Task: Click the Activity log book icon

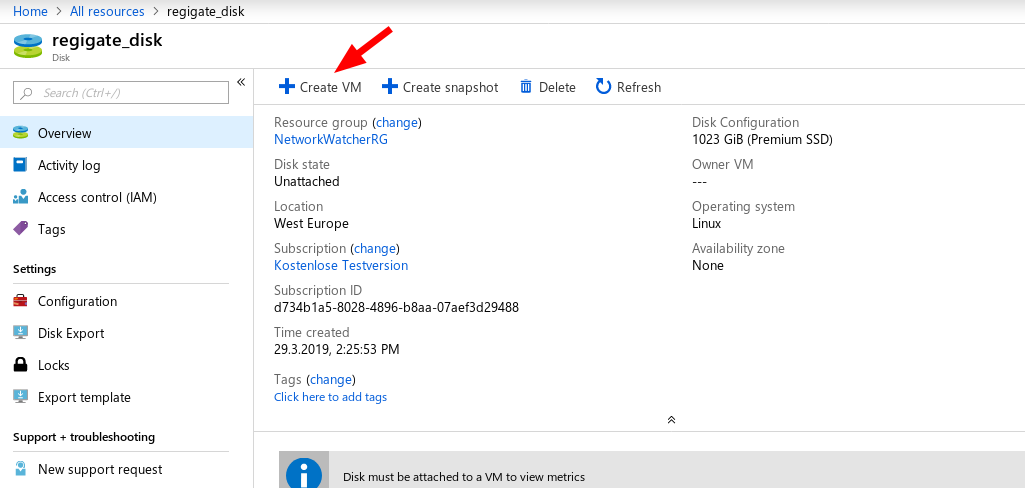Action: coord(20,165)
